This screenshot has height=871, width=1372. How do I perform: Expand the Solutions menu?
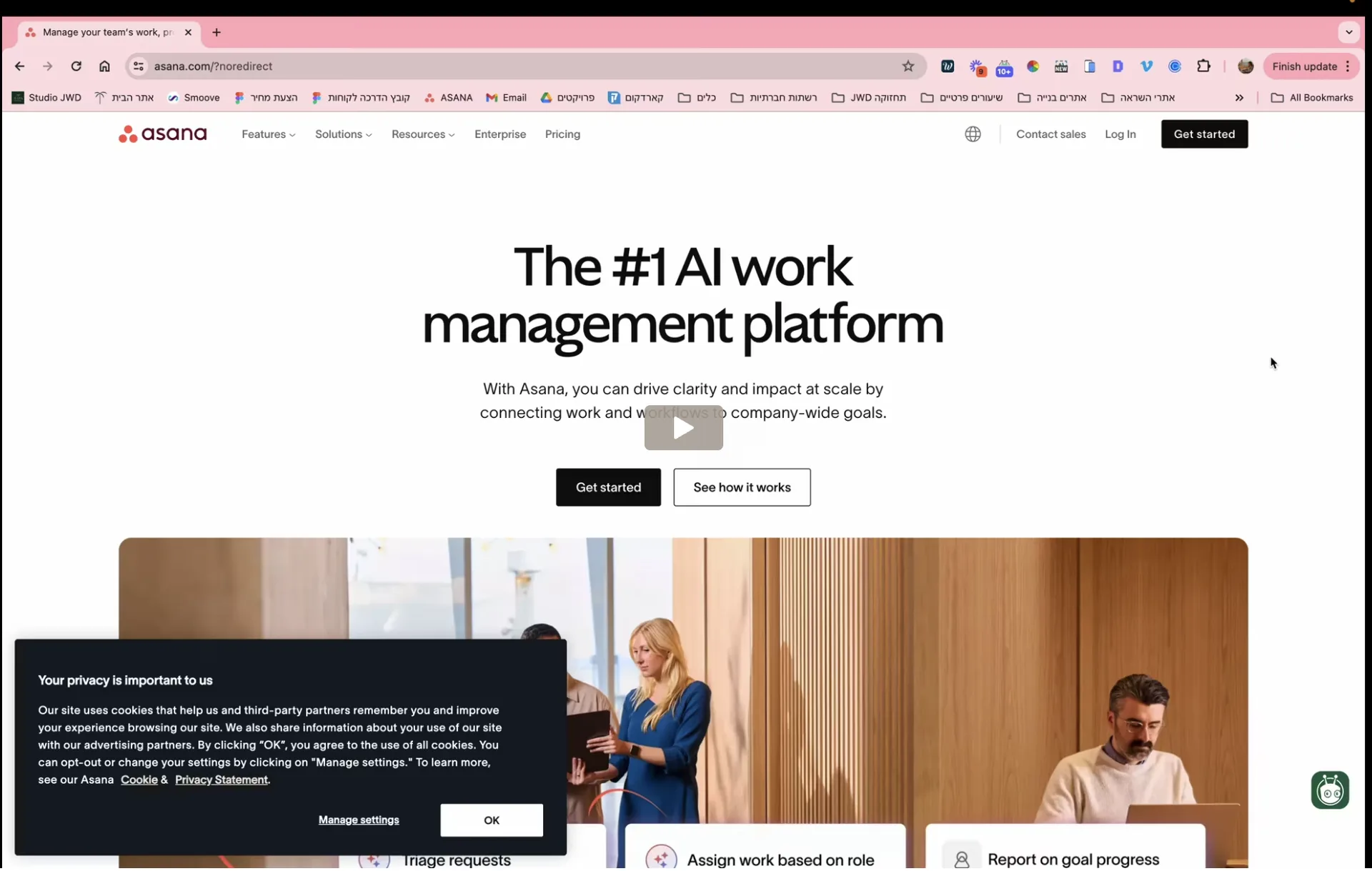click(x=343, y=134)
